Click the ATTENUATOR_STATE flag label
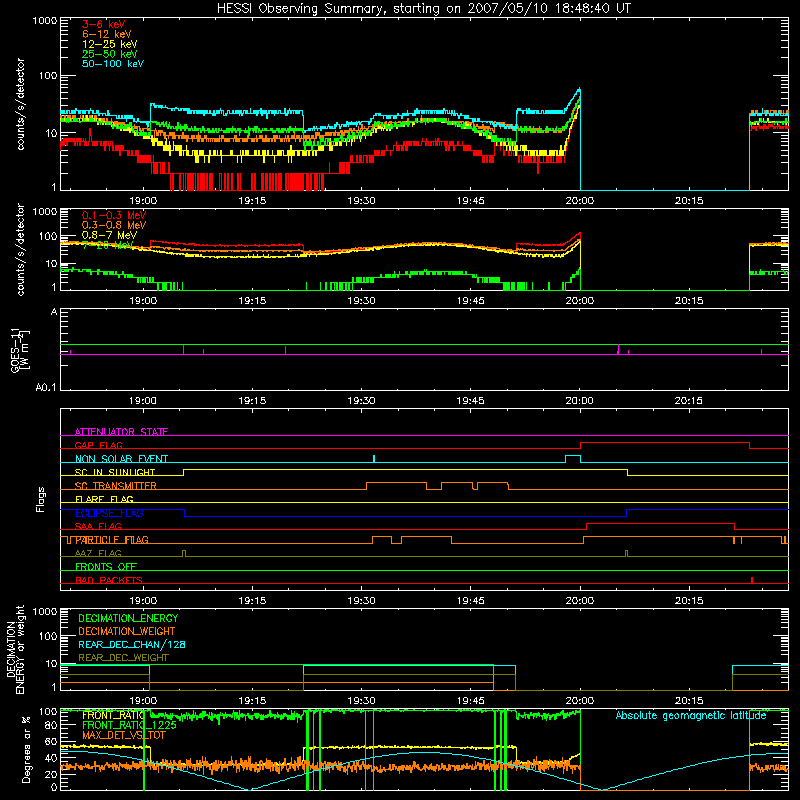This screenshot has width=800, height=800. [x=121, y=432]
